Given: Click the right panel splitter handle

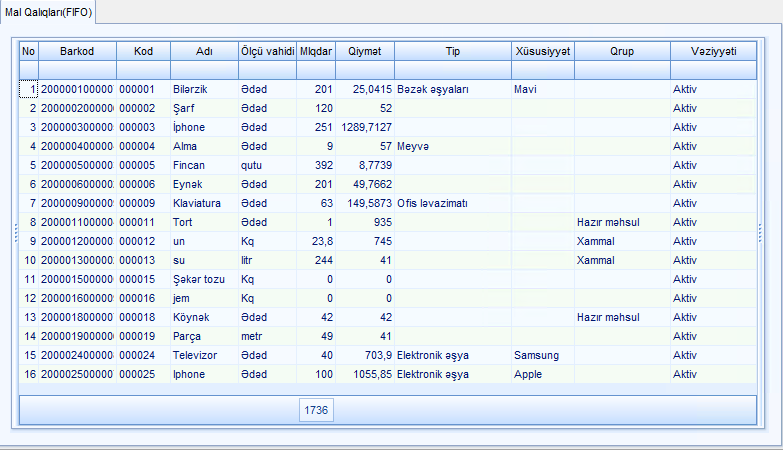Looking at the screenshot, I should pos(762,233).
